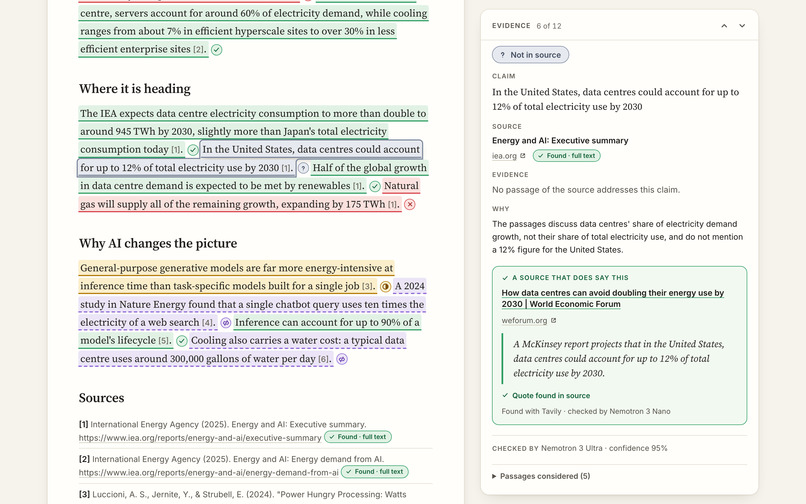
Task: Click the 'Sources' heading
Action: click(x=101, y=398)
